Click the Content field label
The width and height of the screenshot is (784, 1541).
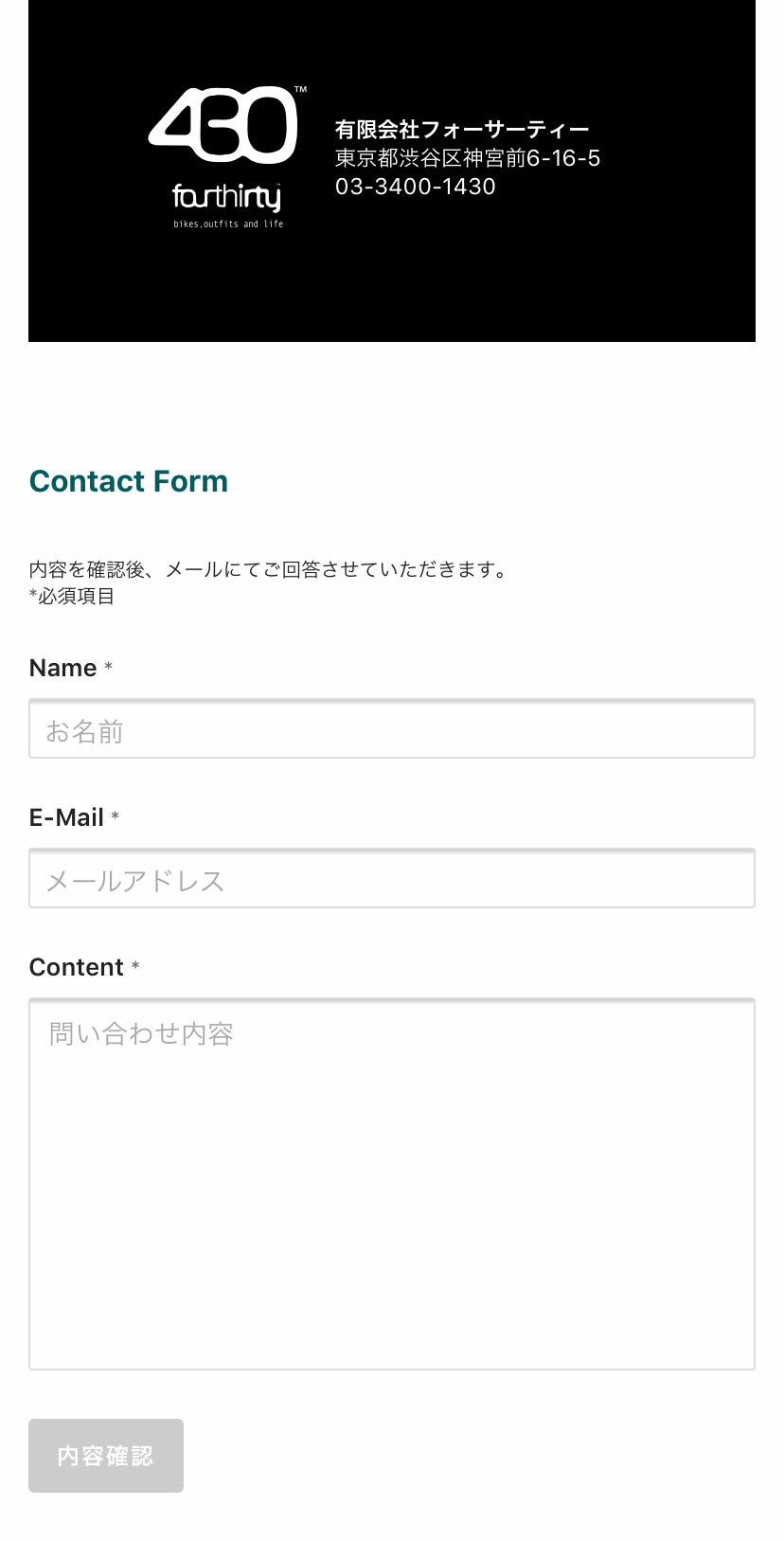point(77,967)
